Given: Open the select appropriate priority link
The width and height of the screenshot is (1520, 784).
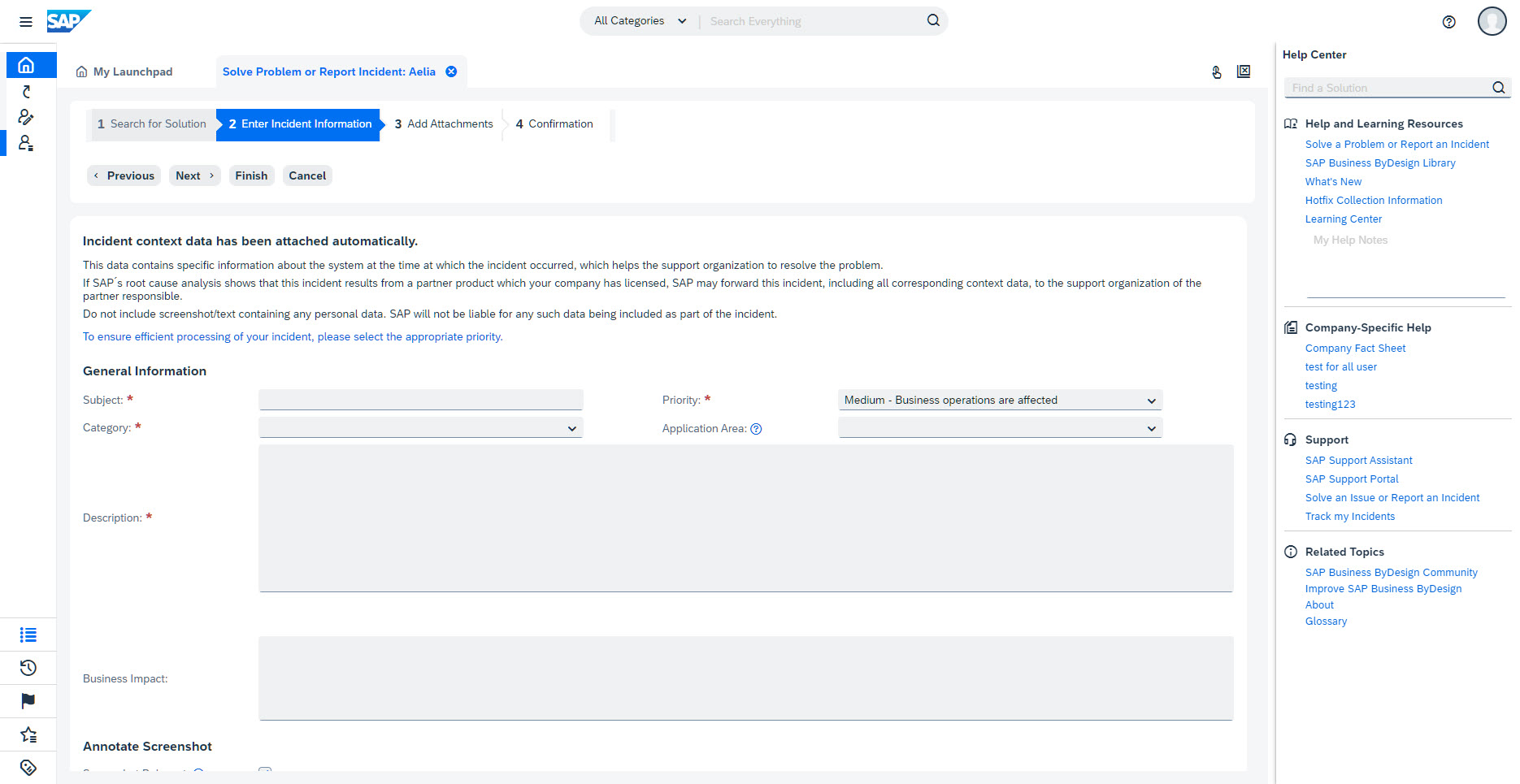Looking at the screenshot, I should tap(293, 336).
